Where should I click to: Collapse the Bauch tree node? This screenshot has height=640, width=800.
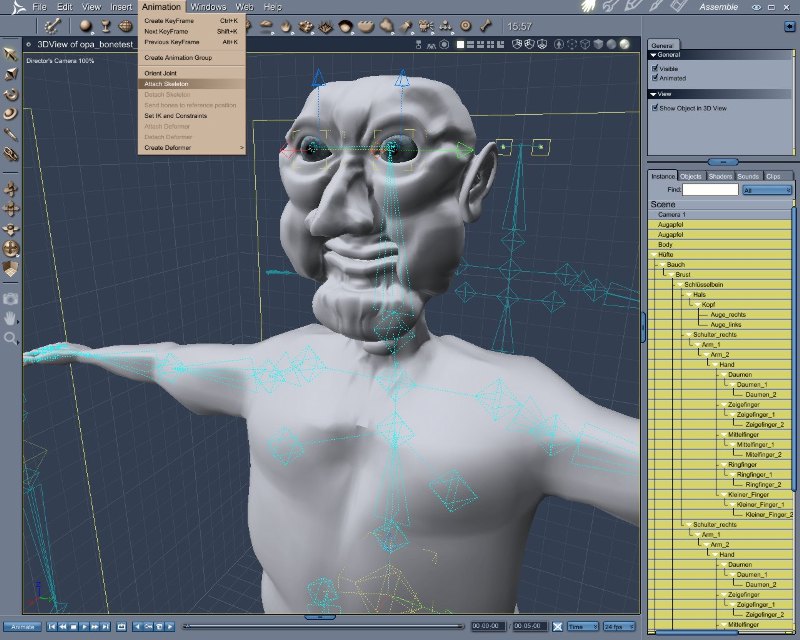click(x=663, y=265)
